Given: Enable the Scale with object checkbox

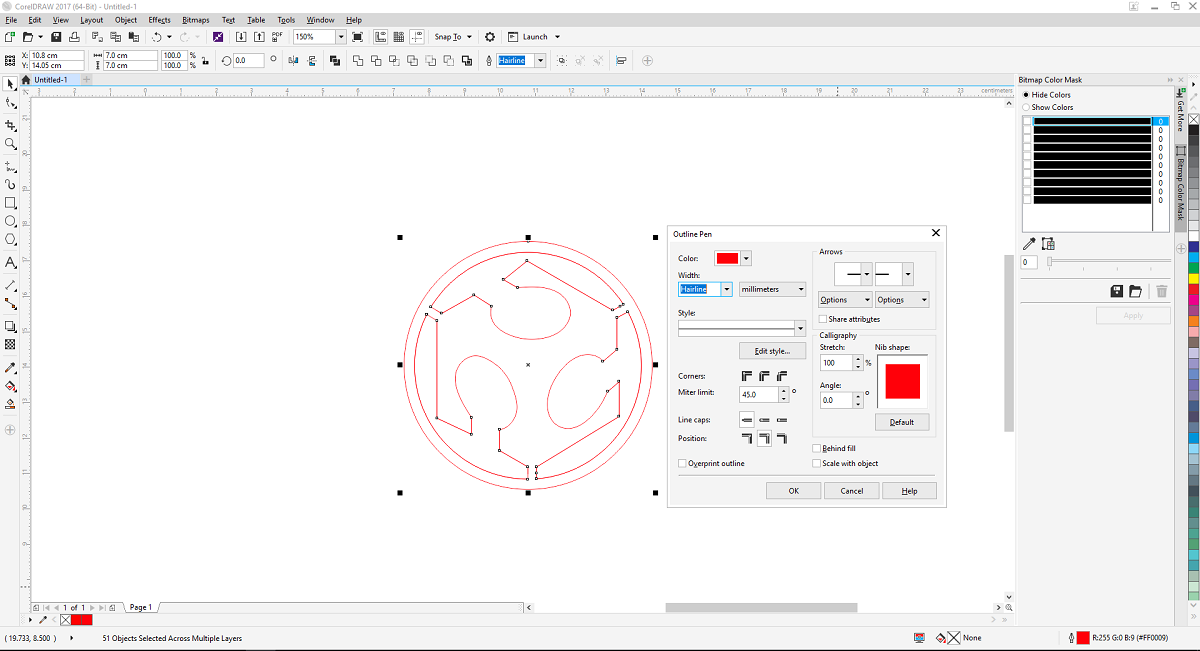Looking at the screenshot, I should point(816,463).
